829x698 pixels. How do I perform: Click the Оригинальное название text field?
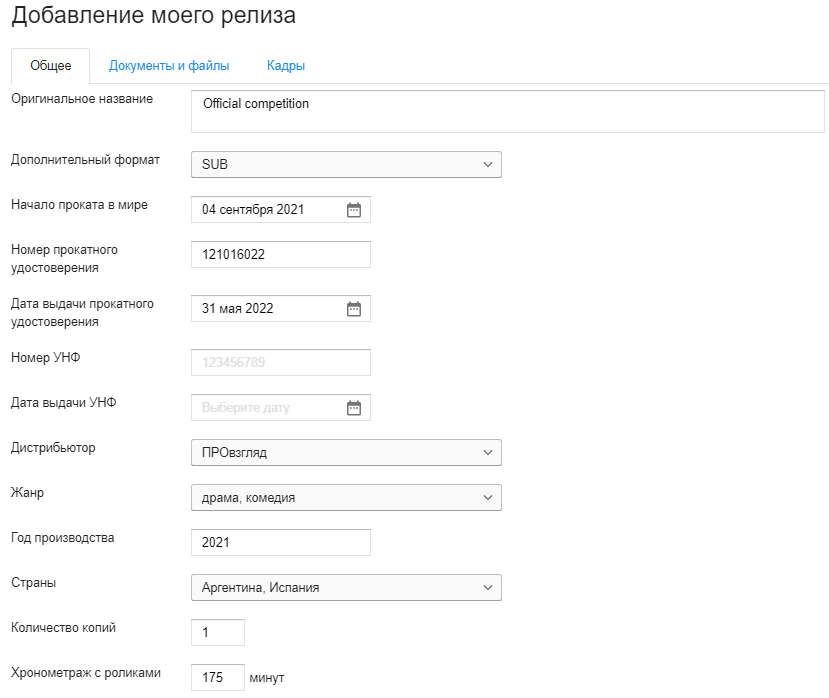pos(508,111)
